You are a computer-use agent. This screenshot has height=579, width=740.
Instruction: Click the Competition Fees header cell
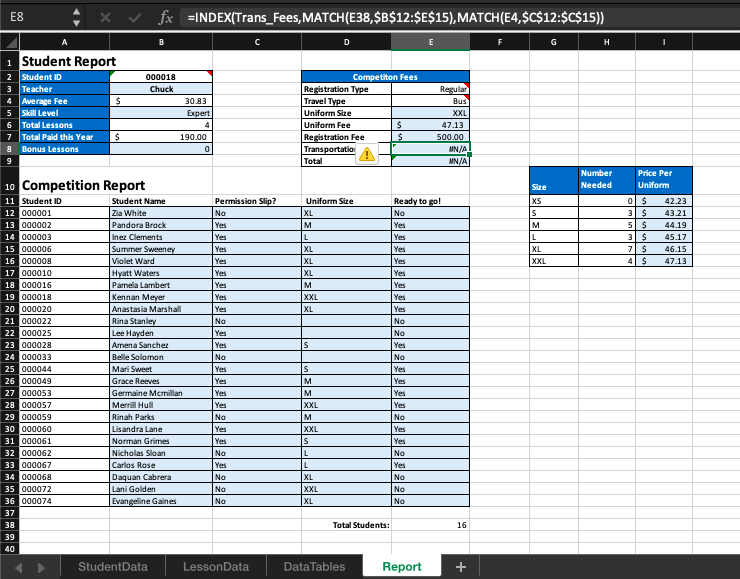tap(385, 77)
